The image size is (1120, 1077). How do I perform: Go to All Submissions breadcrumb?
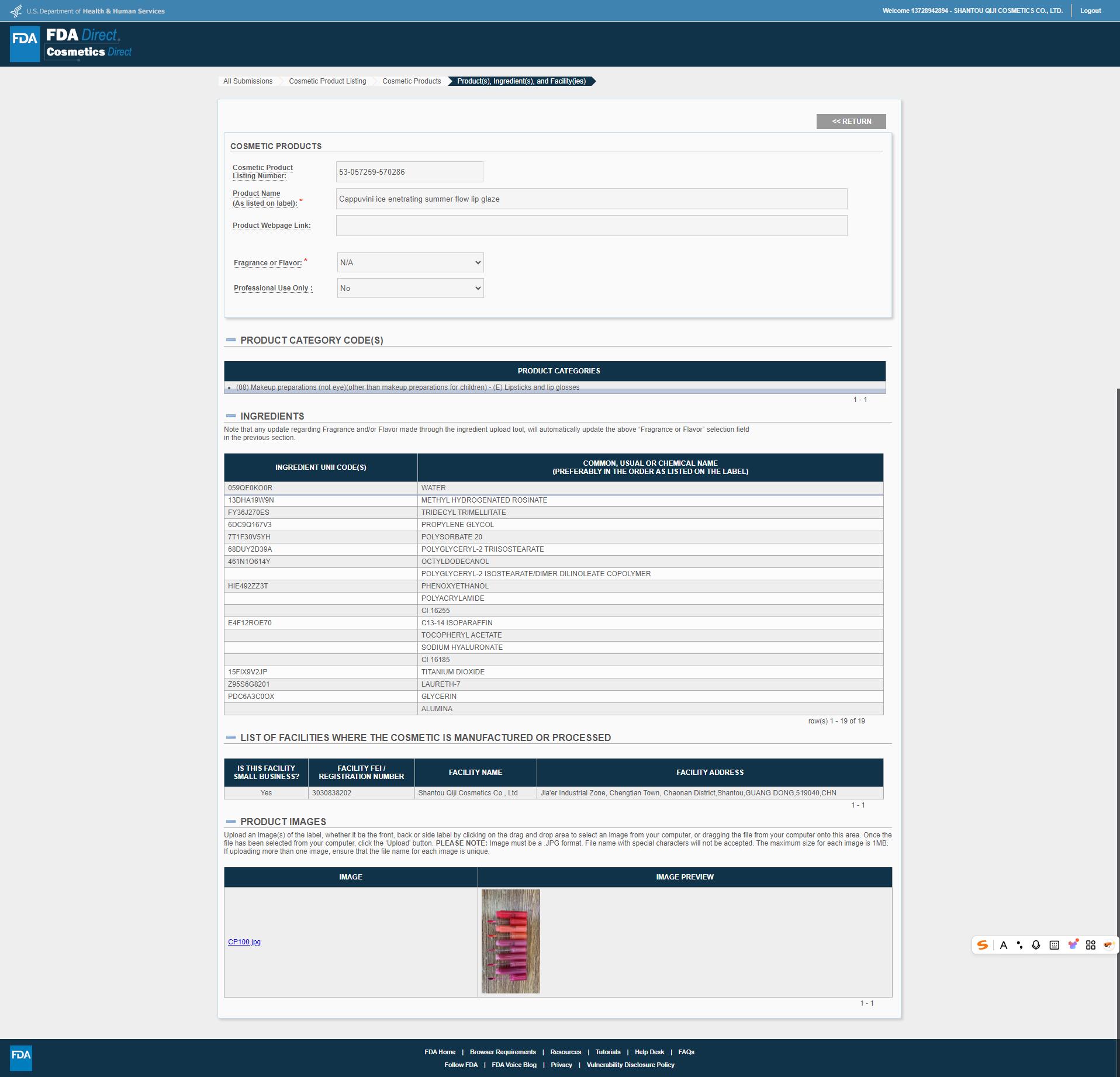(x=248, y=81)
